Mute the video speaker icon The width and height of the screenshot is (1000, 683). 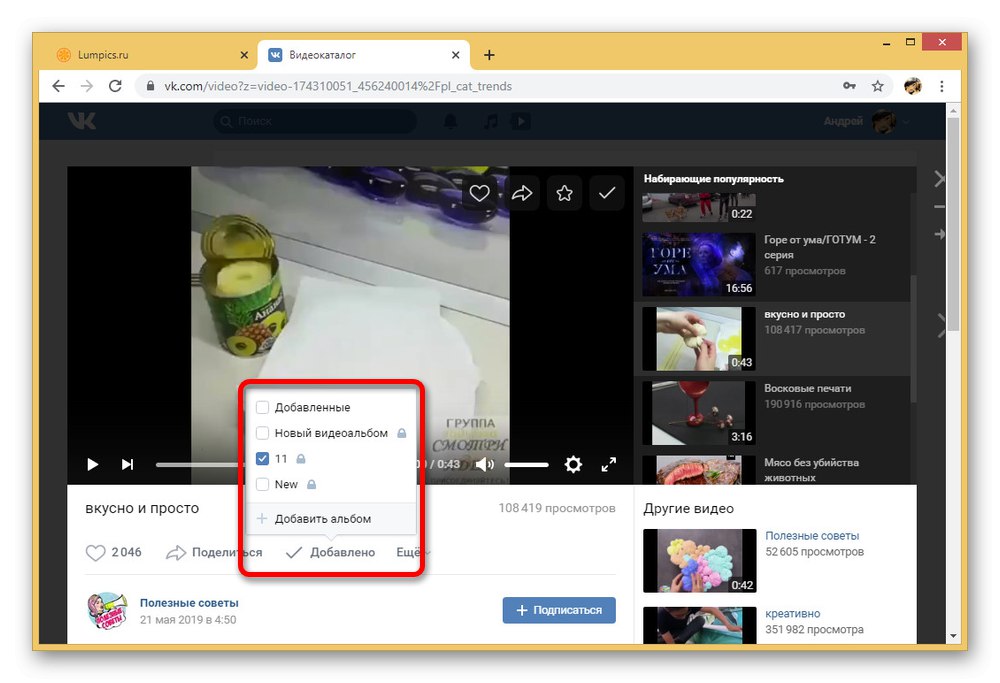click(485, 464)
